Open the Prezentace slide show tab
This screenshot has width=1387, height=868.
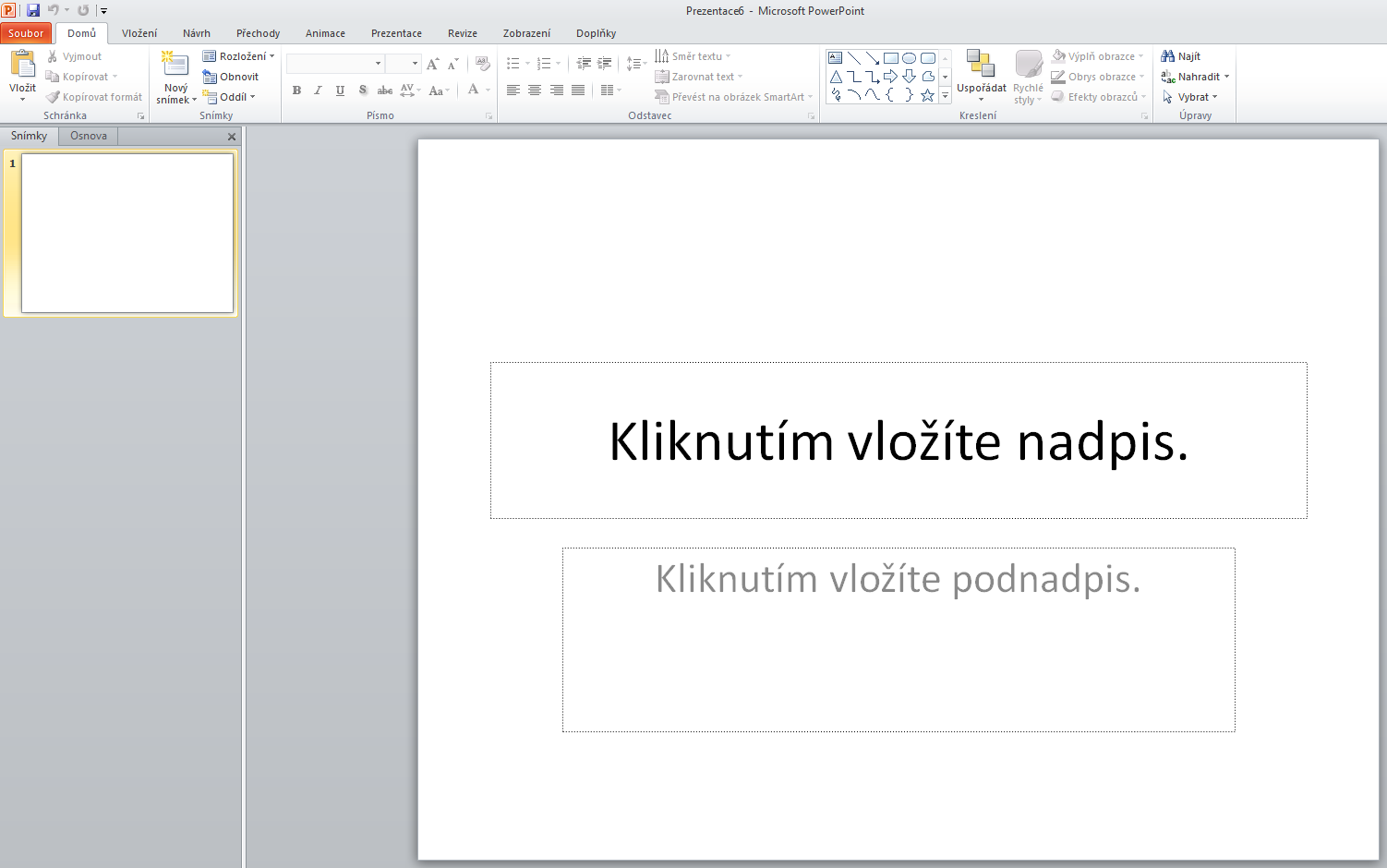(x=397, y=33)
